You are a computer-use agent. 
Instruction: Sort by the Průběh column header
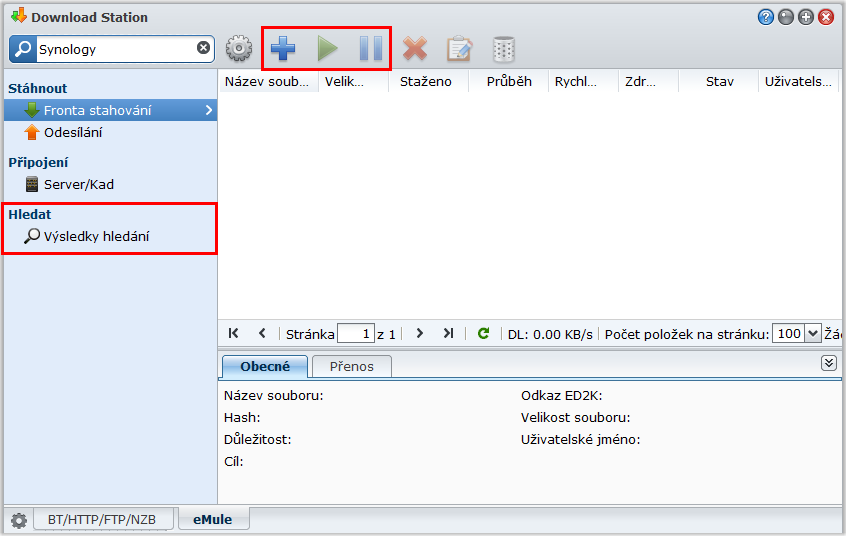[509, 82]
